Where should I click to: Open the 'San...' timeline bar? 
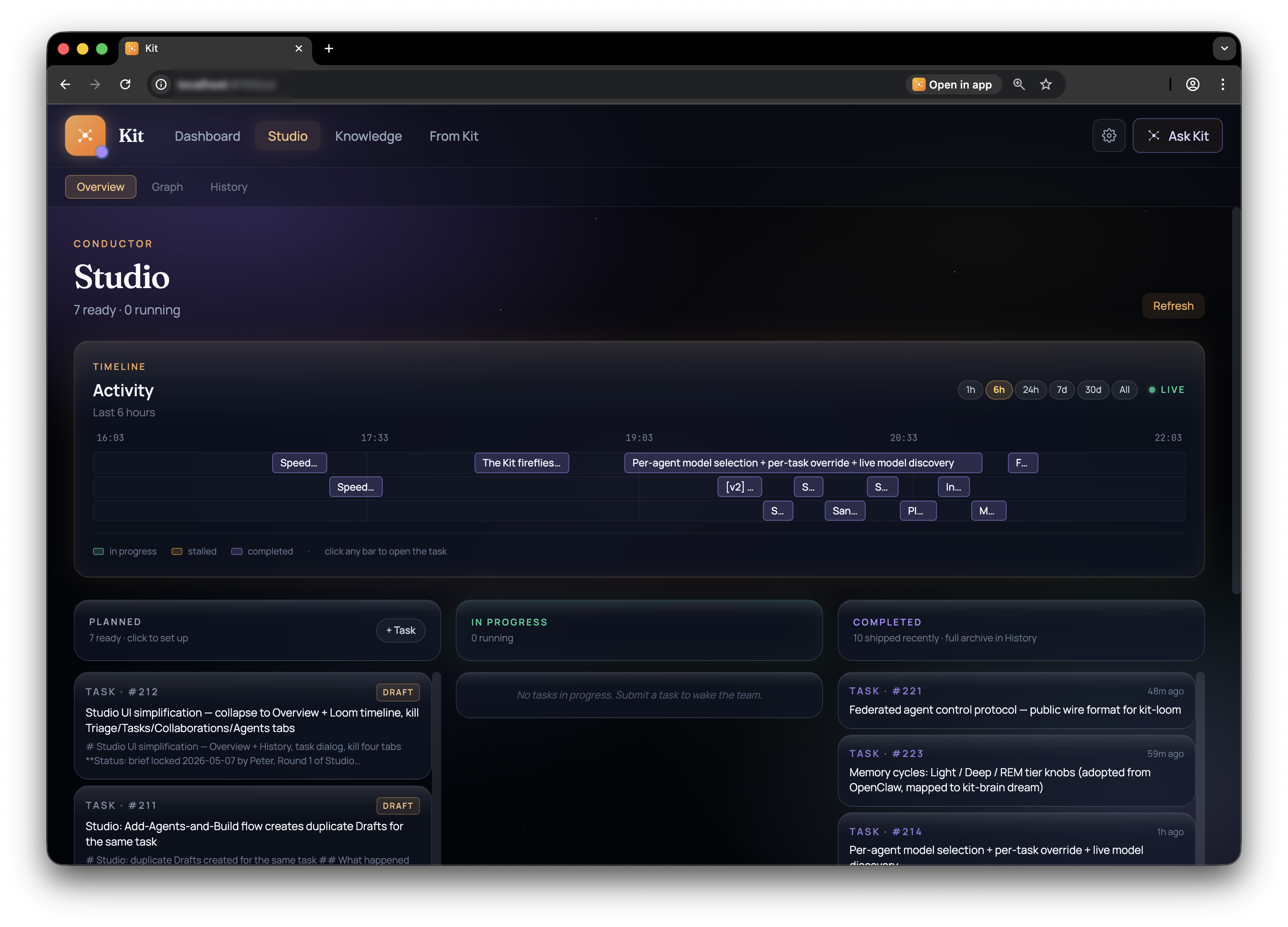coord(844,511)
